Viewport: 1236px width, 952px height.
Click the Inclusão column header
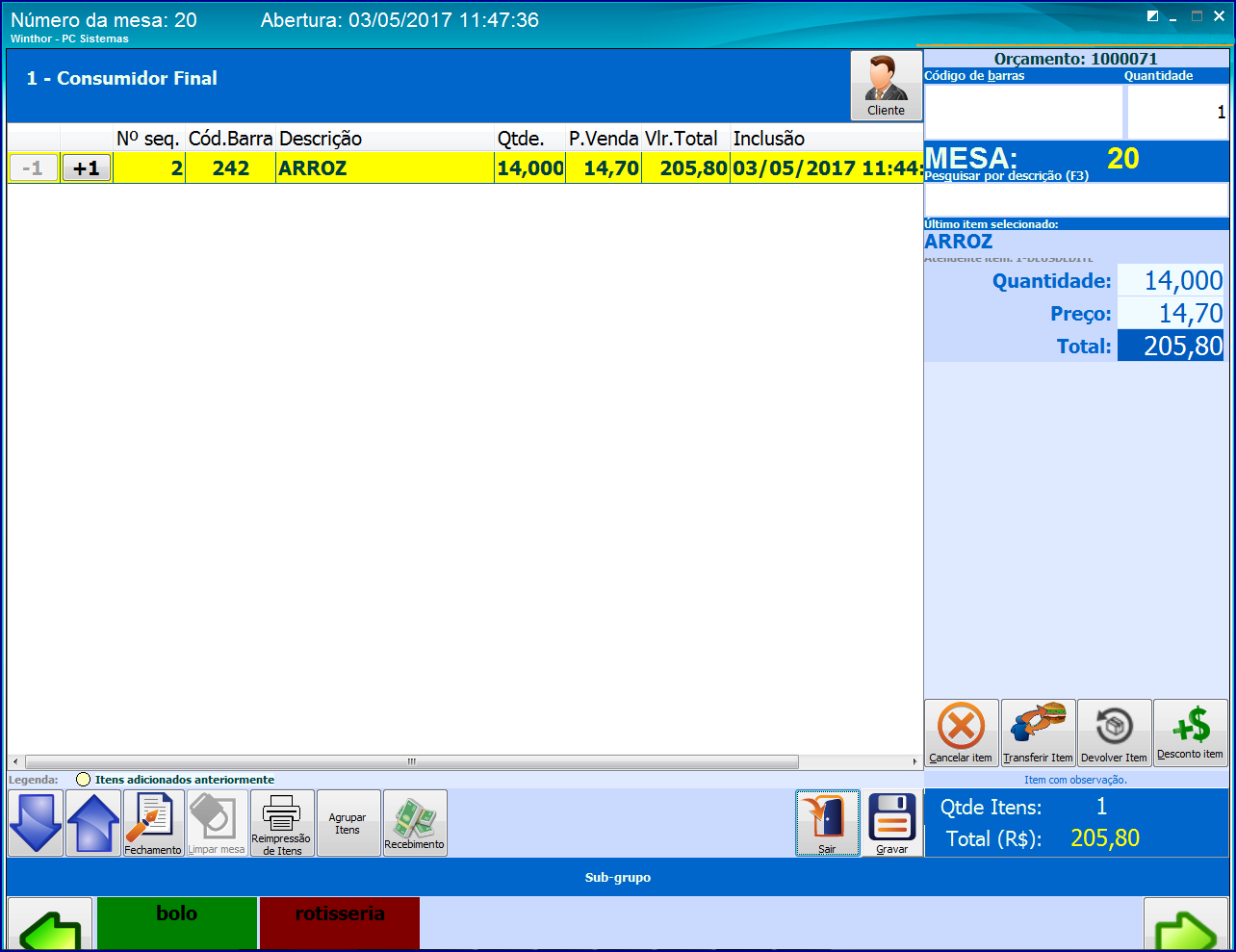(826, 138)
